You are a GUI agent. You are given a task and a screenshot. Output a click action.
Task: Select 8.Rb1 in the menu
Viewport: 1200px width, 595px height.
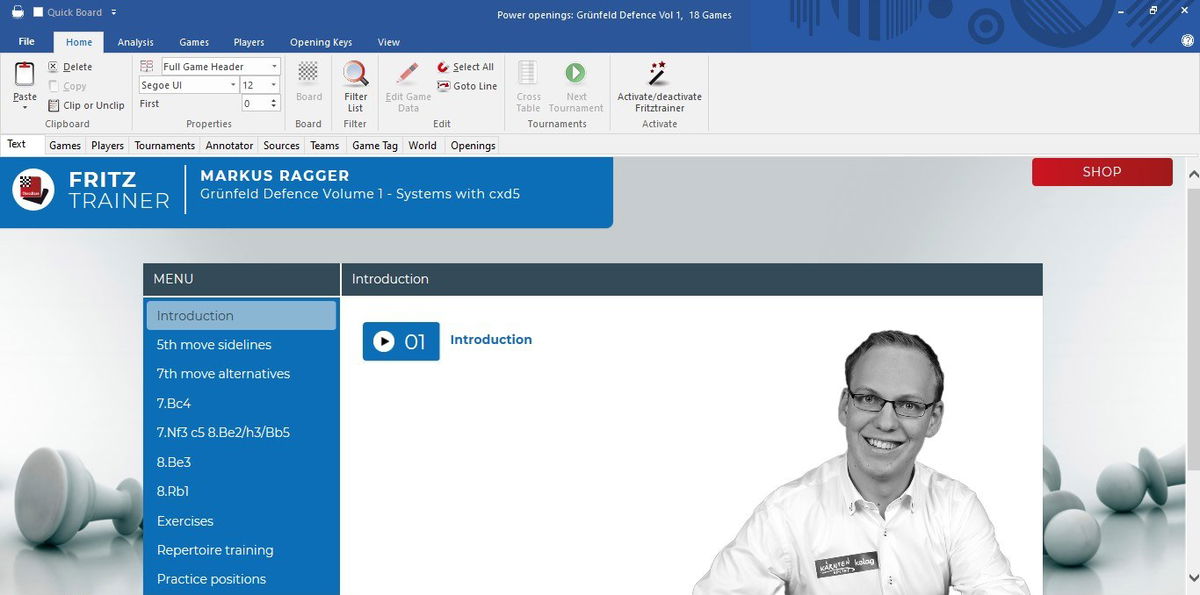coord(173,491)
